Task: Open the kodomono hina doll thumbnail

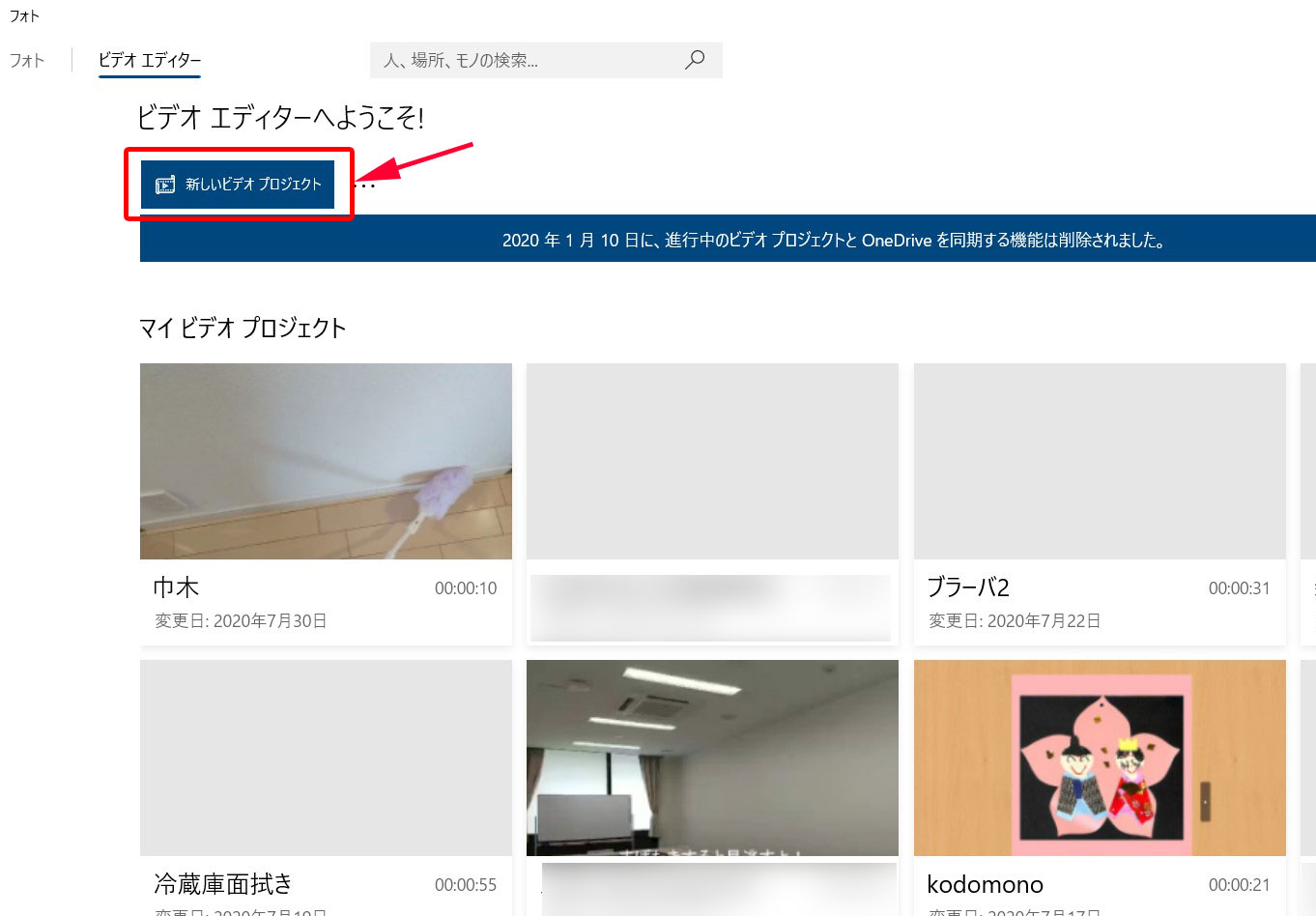Action: coord(1100,758)
